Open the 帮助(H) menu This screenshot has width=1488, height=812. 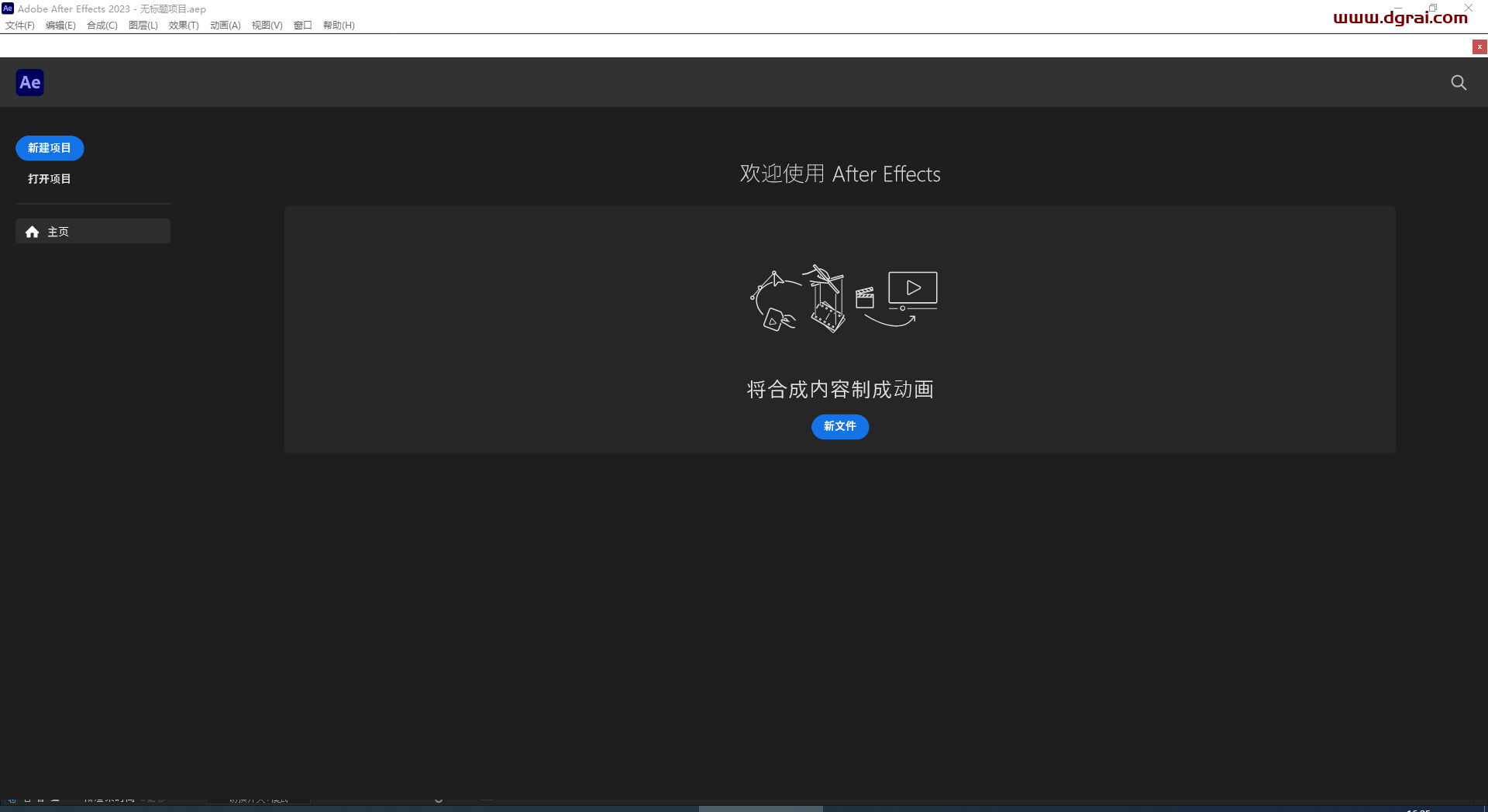pyautogui.click(x=339, y=26)
